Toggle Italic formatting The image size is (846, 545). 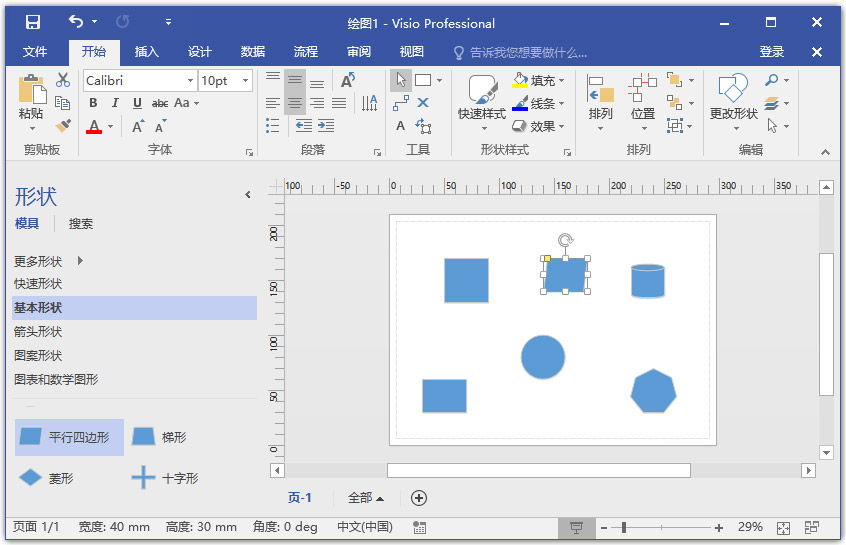[x=115, y=103]
